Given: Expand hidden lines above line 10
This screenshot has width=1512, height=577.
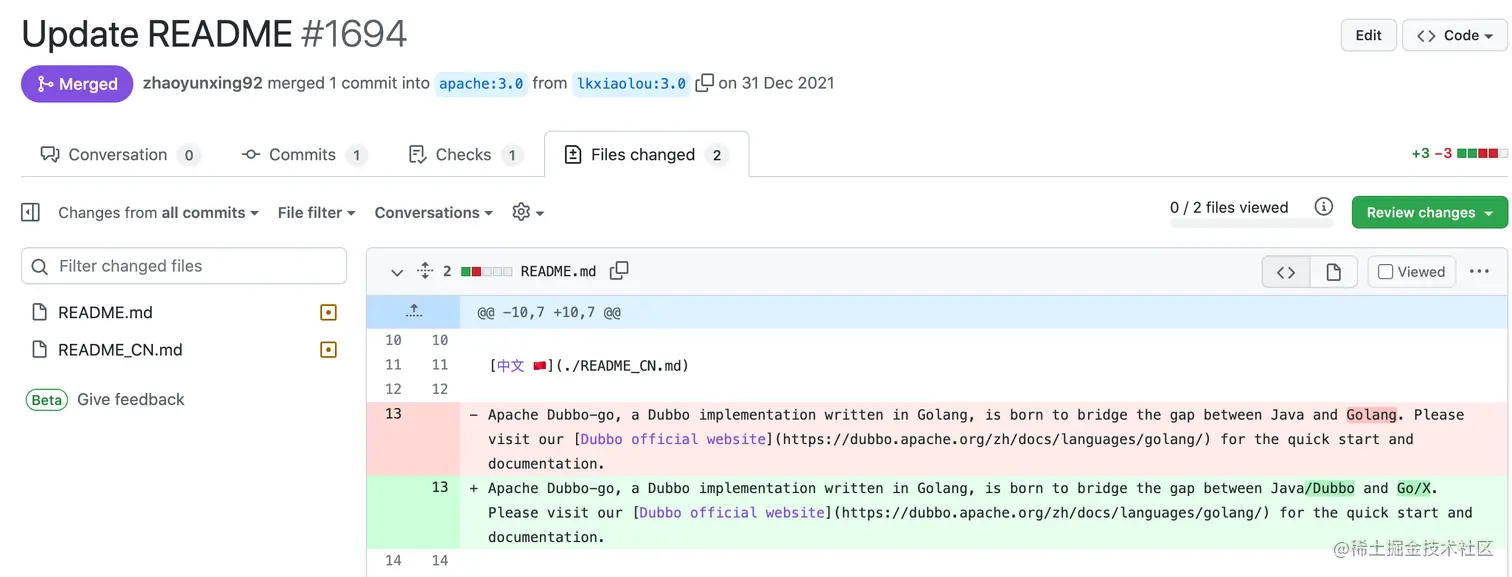Looking at the screenshot, I should [413, 312].
